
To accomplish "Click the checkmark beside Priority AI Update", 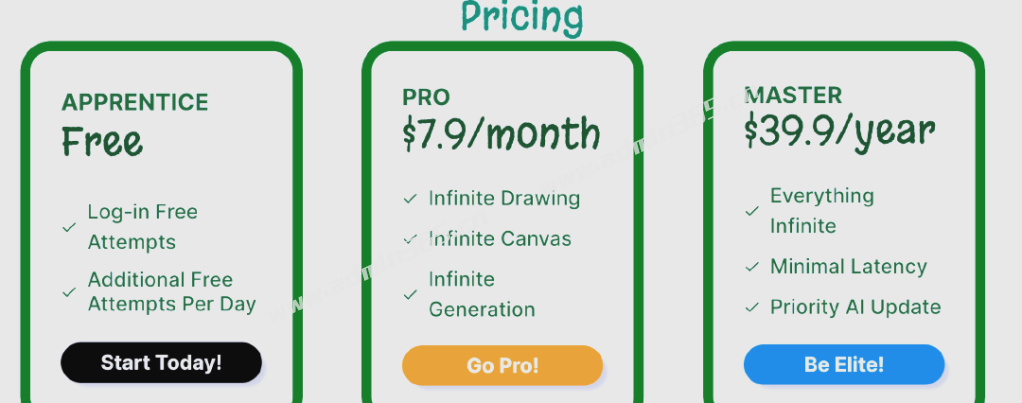I will tap(752, 307).
